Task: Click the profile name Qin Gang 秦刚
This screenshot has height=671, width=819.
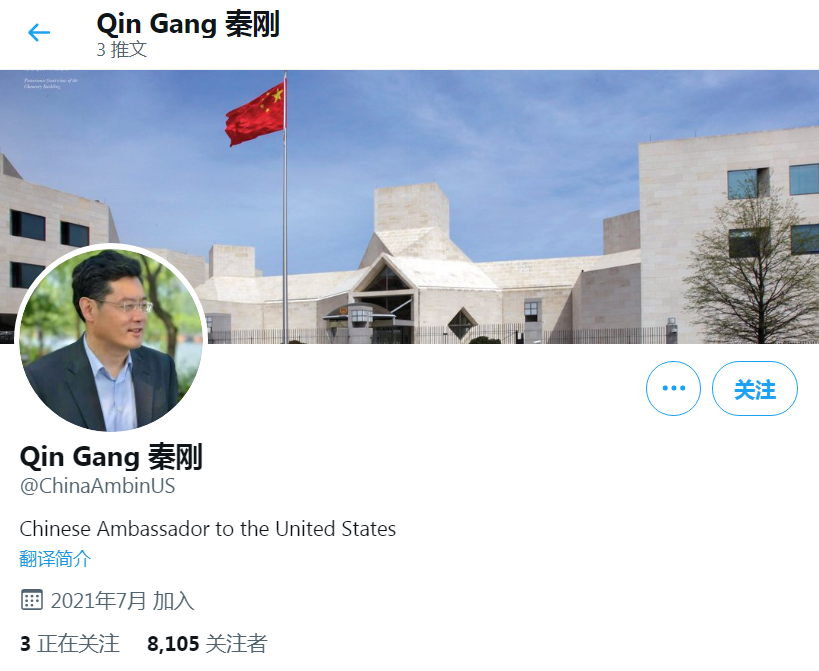Action: click(111, 456)
